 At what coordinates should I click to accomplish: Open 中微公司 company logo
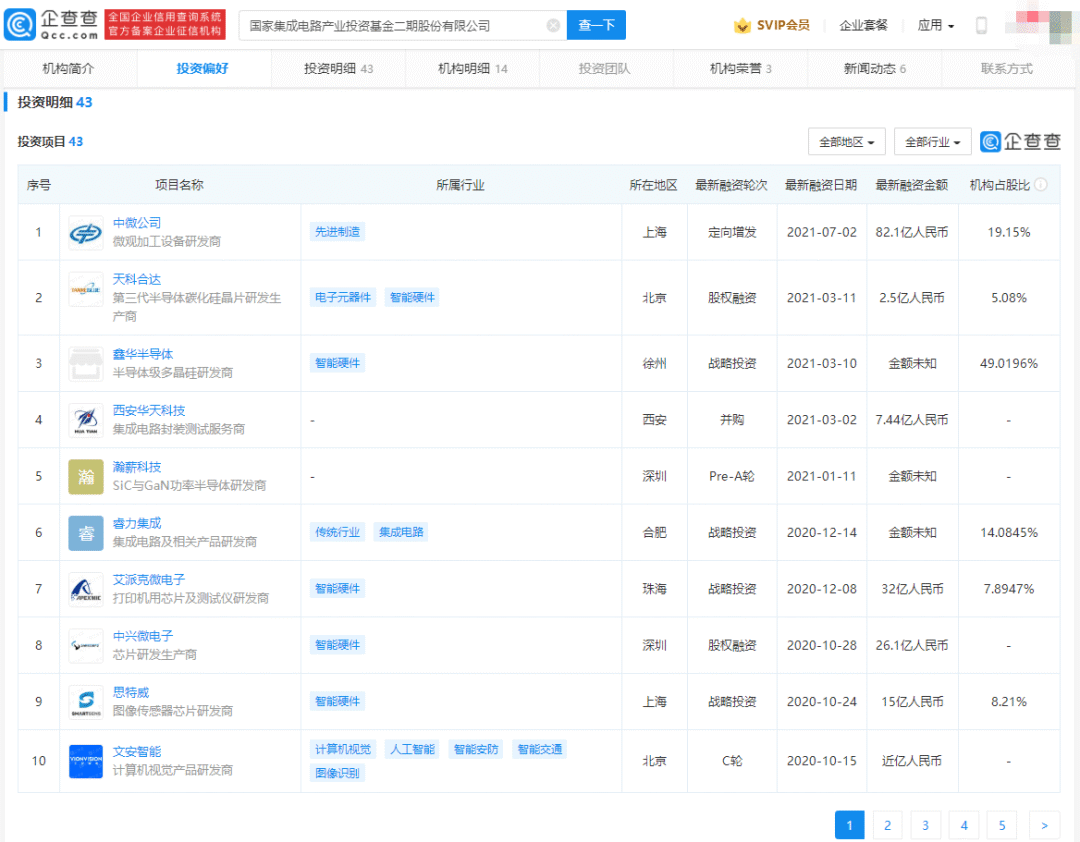86,233
